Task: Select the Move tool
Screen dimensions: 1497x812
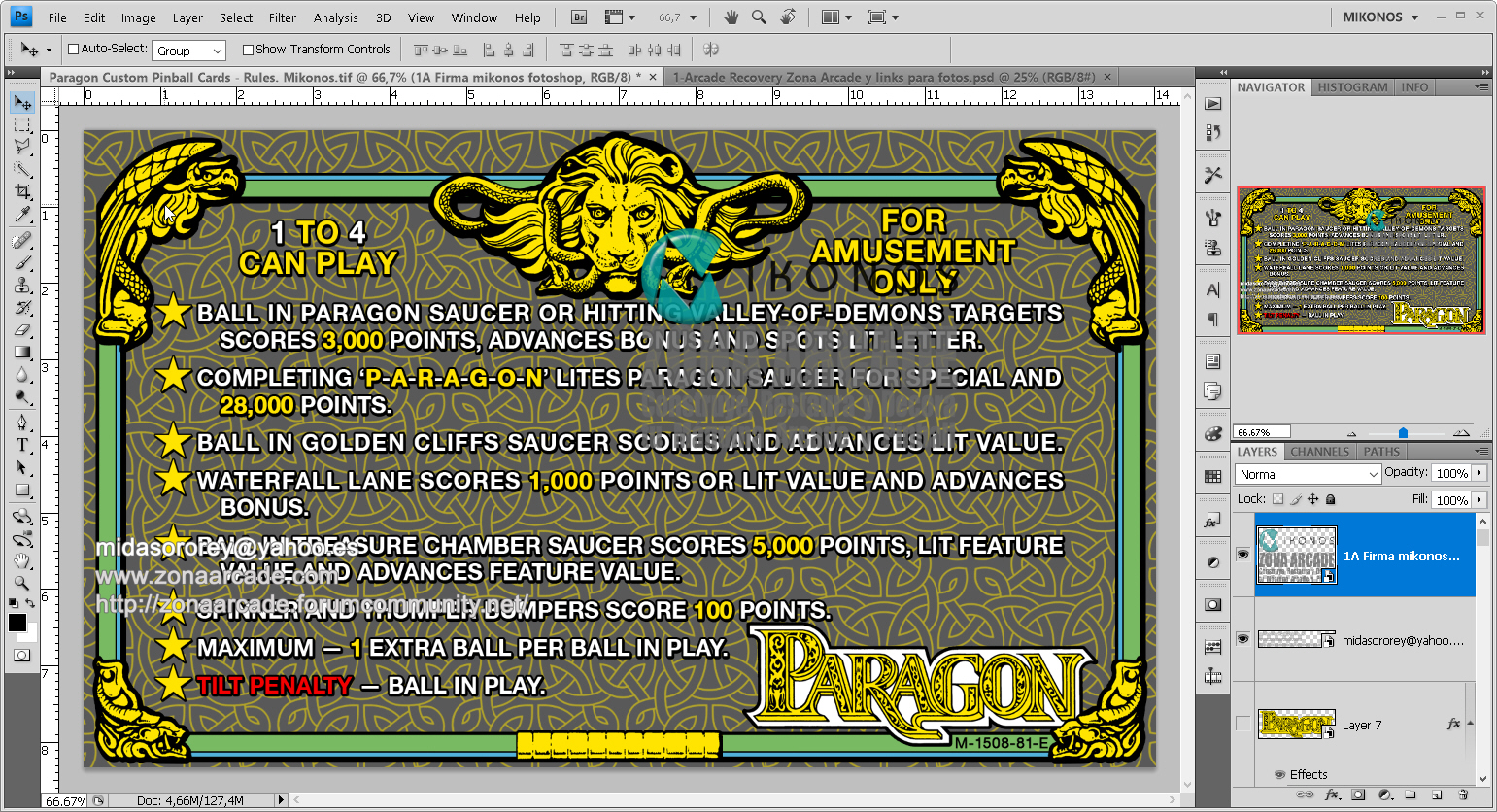Action: [21, 102]
